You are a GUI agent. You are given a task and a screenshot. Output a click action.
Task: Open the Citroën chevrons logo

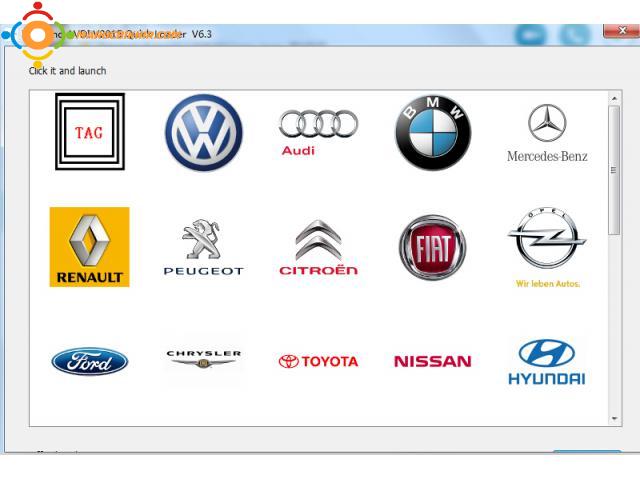coord(318,247)
